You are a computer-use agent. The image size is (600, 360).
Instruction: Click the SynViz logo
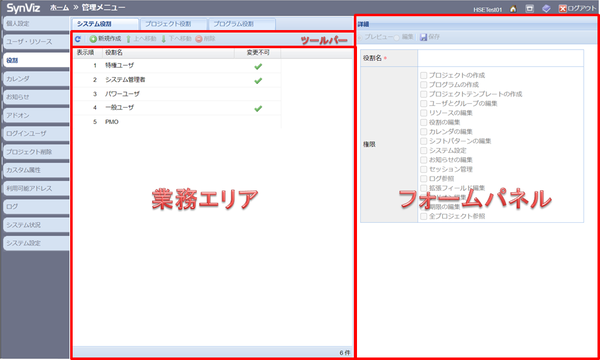pyautogui.click(x=23, y=8)
